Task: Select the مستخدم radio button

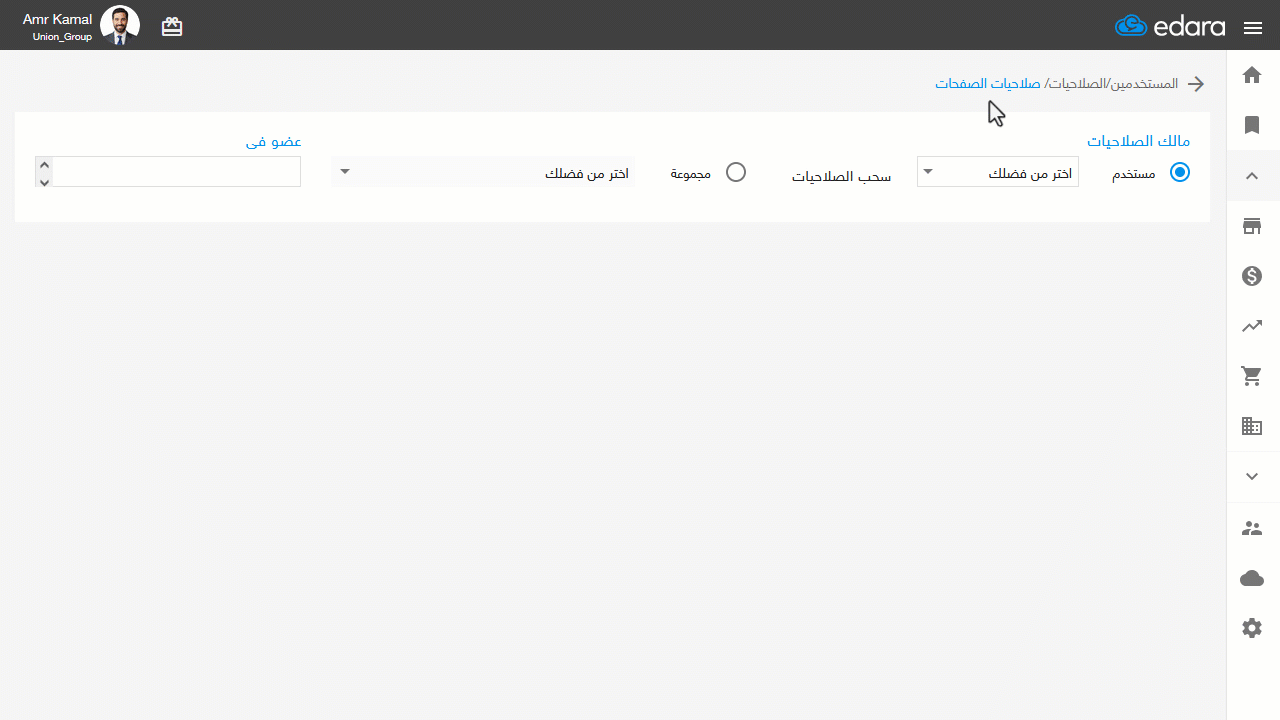Action: [x=1180, y=172]
